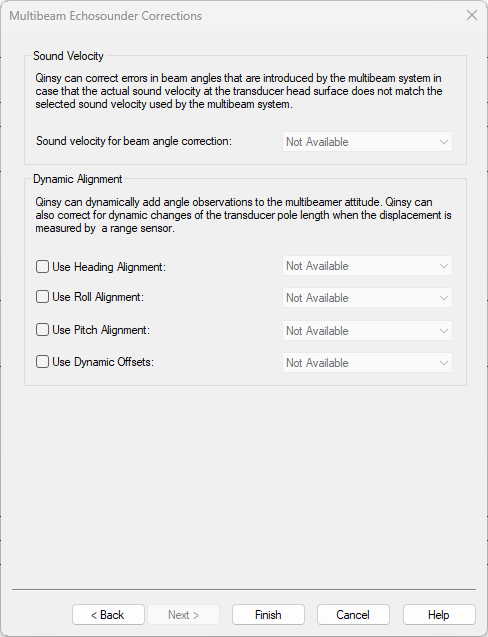Open the Help for this dialog

[439, 615]
